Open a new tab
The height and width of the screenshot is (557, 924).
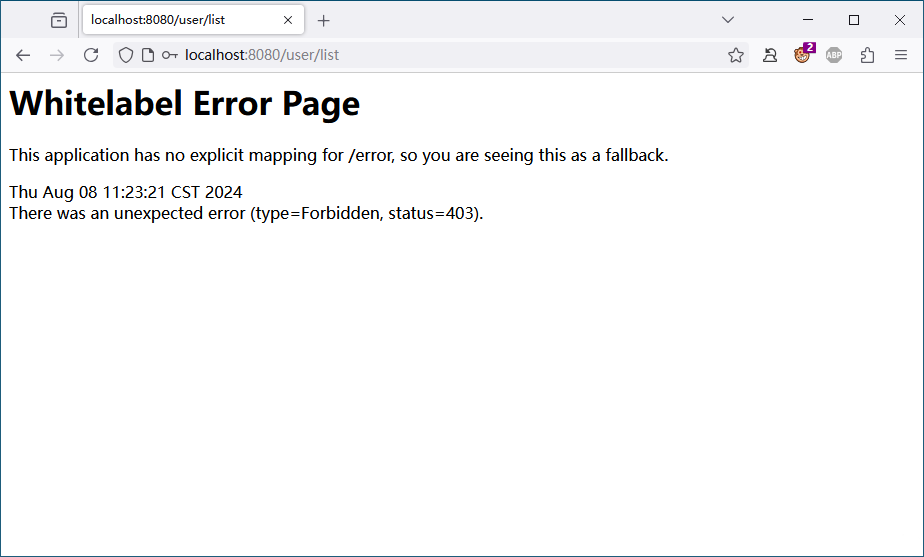point(323,21)
